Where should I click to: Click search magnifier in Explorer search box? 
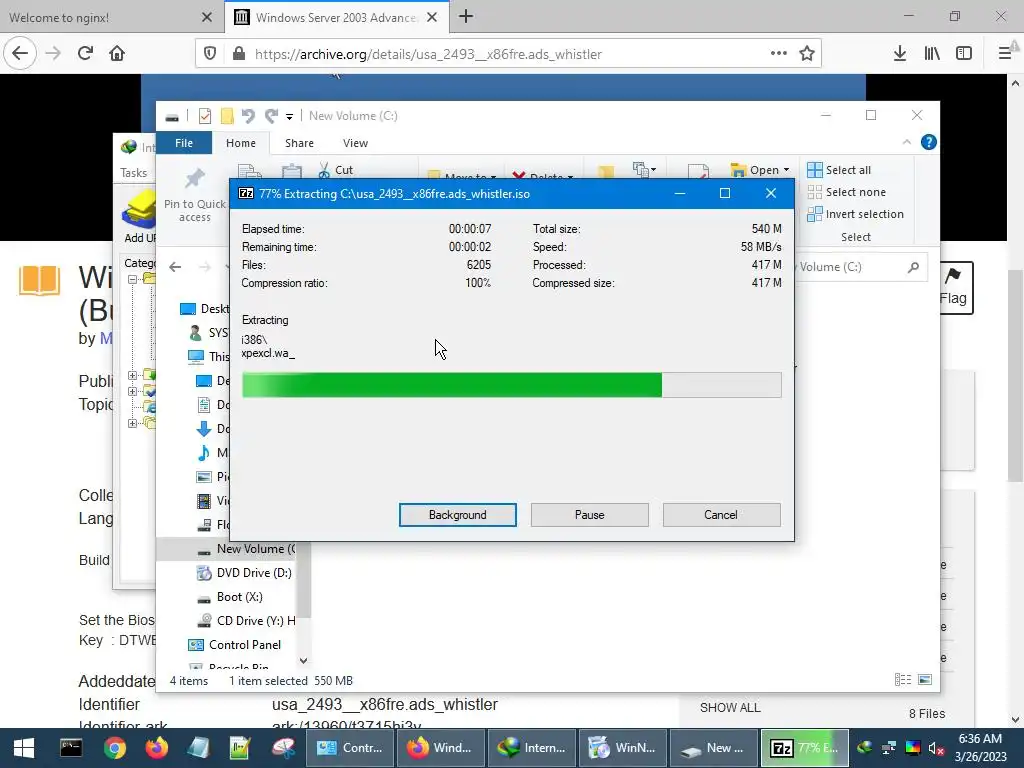pyautogui.click(x=914, y=266)
